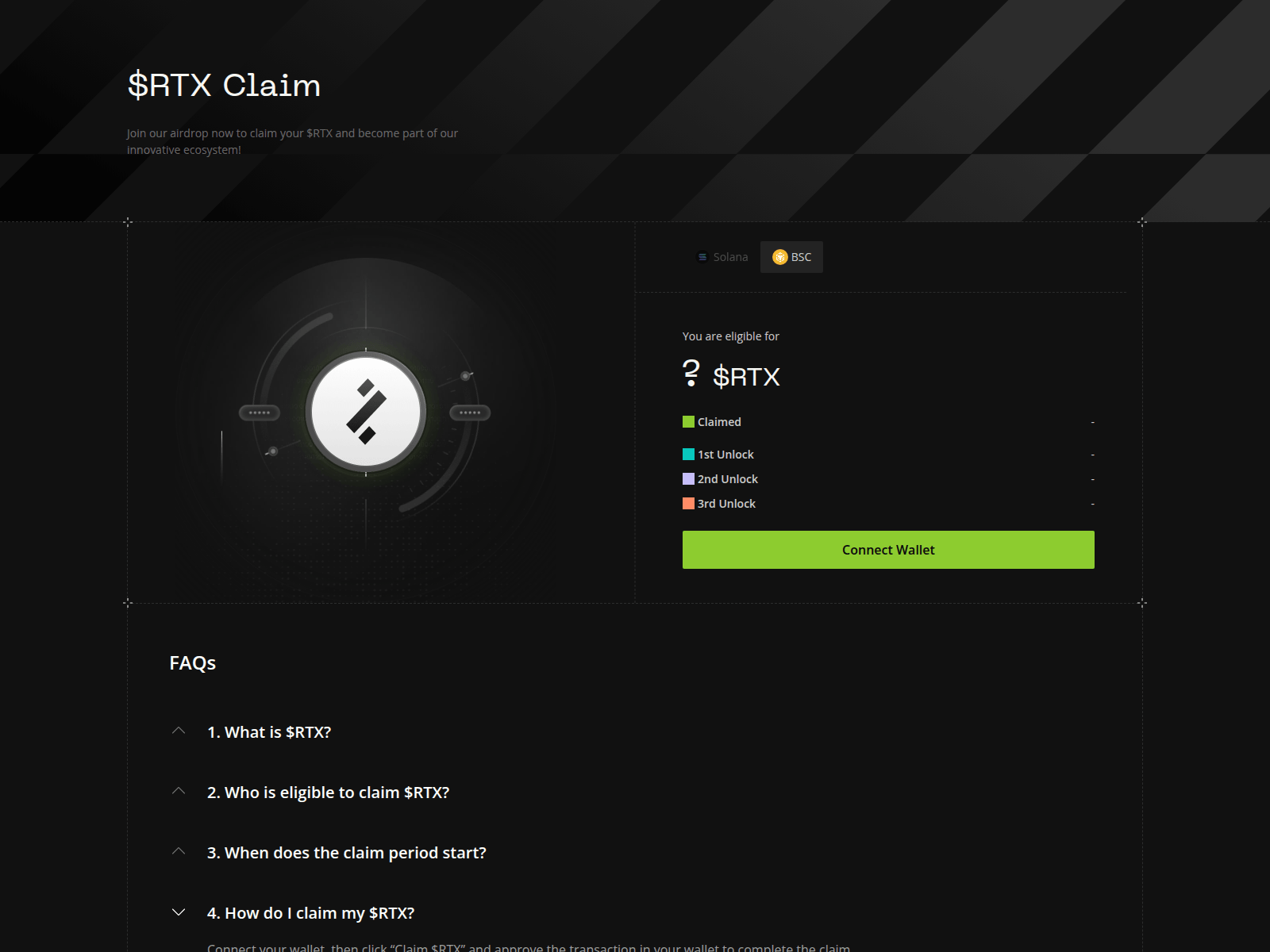
Task: Click the $RTX Claim page heading
Action: point(223,85)
